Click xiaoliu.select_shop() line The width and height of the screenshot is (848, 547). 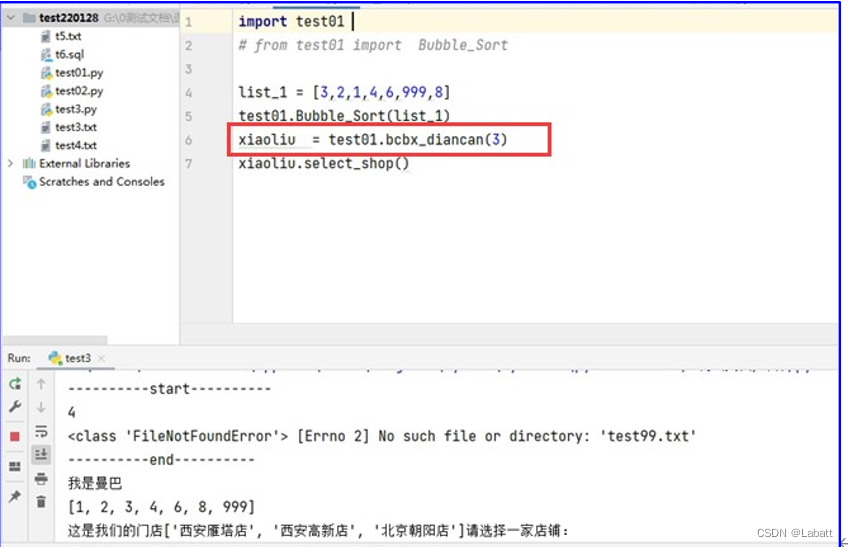324,163
